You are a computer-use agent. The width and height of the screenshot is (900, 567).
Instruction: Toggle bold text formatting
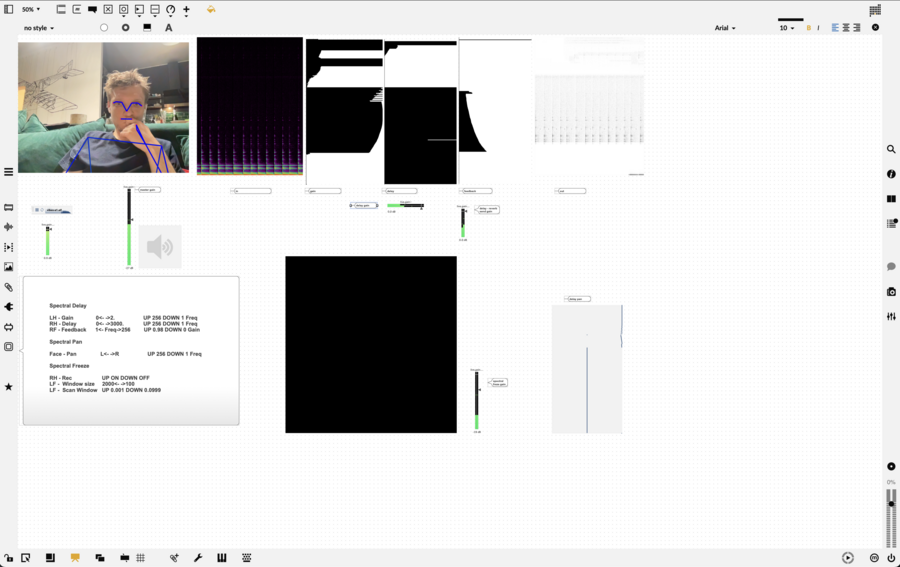click(x=809, y=28)
